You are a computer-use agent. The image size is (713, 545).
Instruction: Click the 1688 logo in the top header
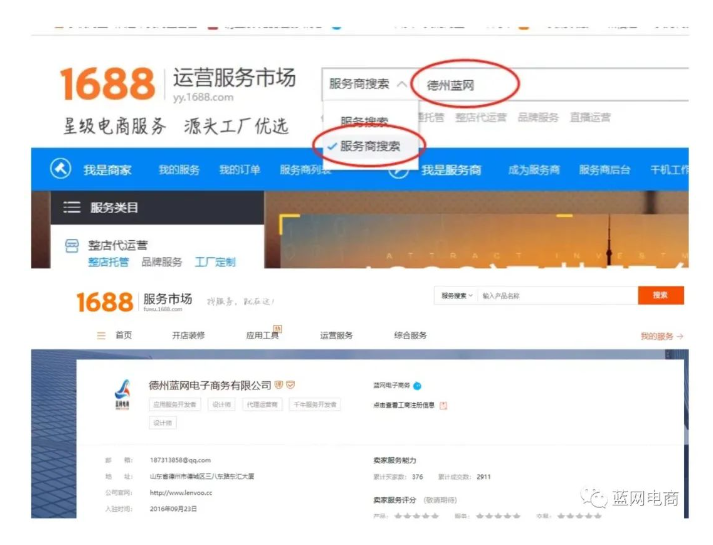coord(107,85)
